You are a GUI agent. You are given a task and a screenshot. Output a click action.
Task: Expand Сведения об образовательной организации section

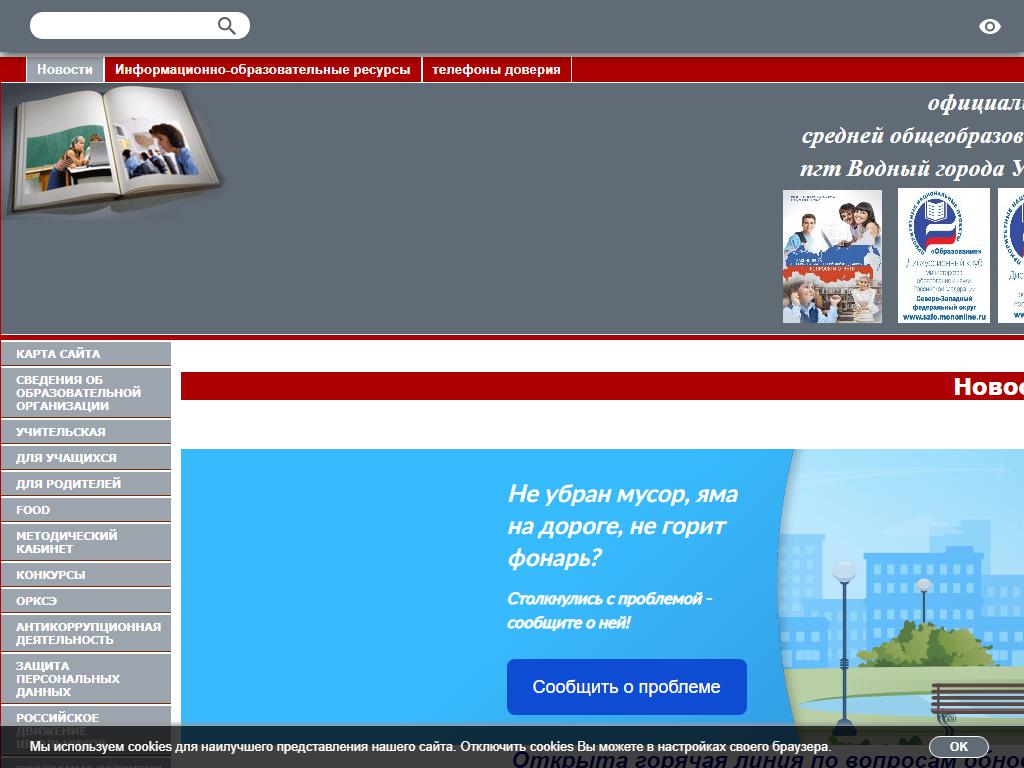coord(86,393)
